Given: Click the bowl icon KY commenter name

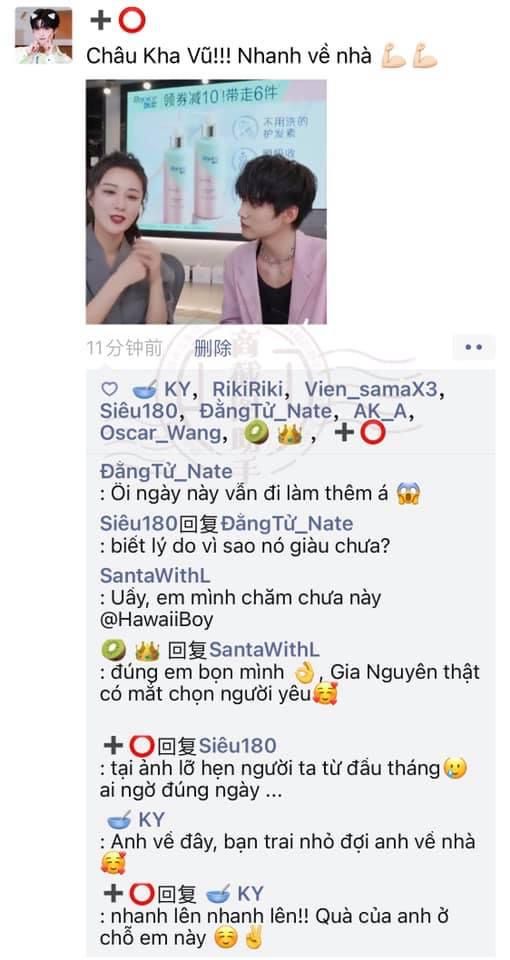Looking at the screenshot, I should 136,820.
